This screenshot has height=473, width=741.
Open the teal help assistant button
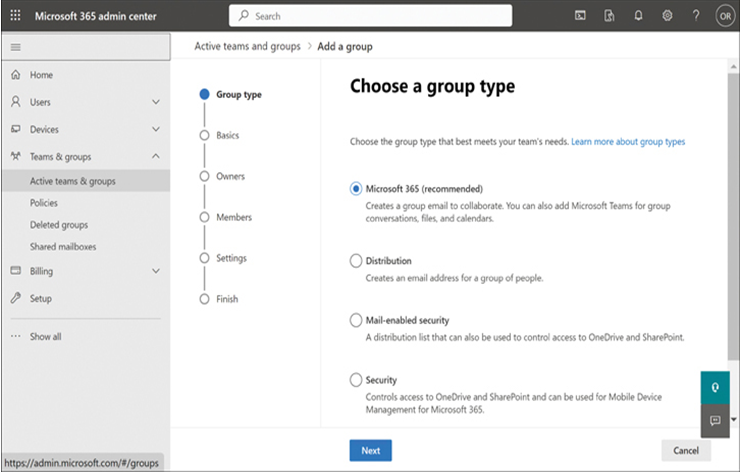[x=715, y=388]
